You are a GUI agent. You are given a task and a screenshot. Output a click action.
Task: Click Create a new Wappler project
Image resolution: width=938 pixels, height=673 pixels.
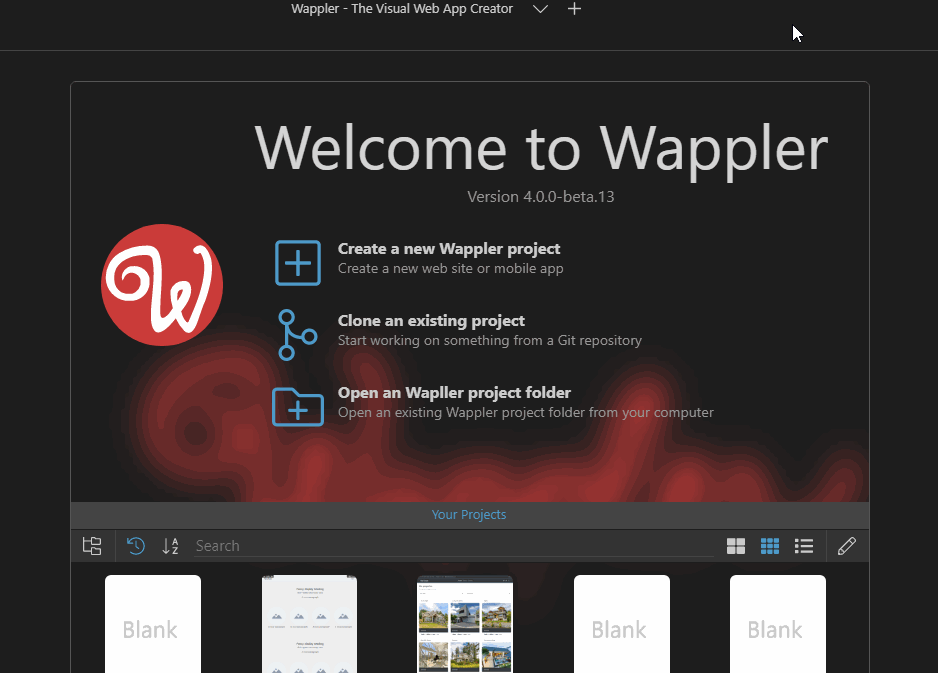449,249
